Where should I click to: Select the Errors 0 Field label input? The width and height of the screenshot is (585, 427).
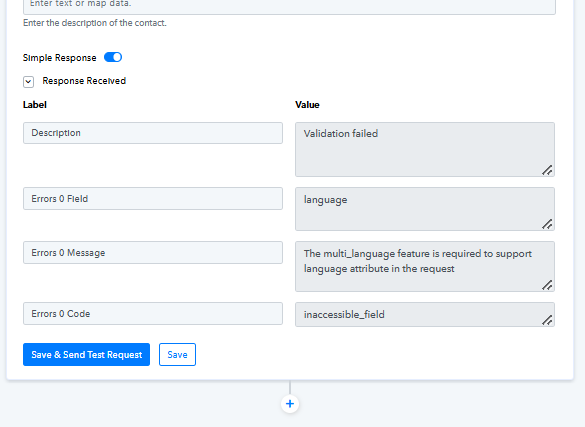pyautogui.click(x=153, y=199)
